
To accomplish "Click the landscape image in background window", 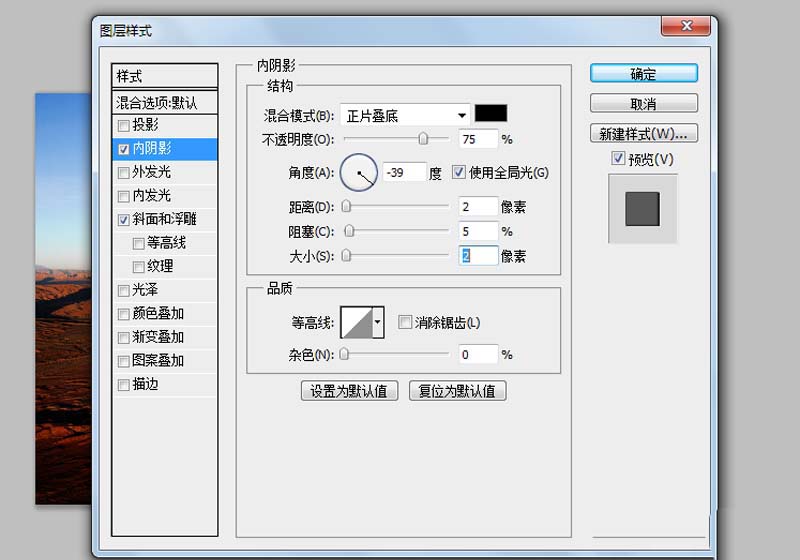I will pos(63,299).
